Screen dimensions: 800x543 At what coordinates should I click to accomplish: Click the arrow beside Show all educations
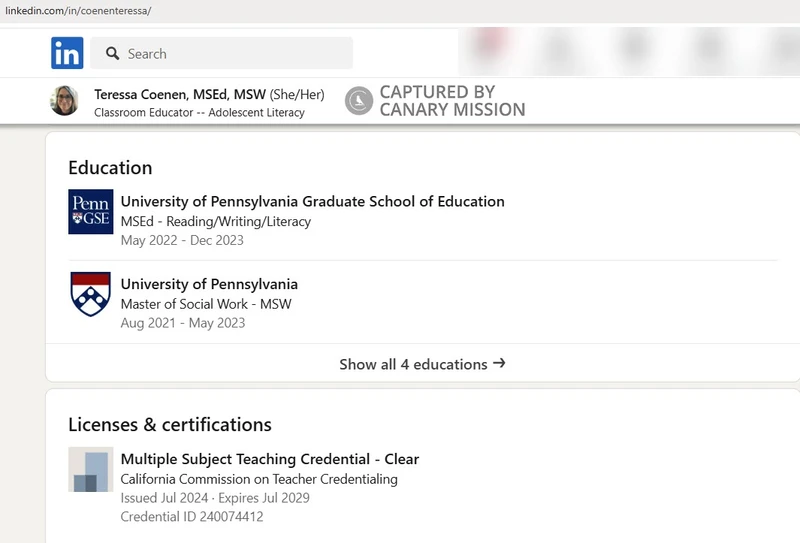pyautogui.click(x=499, y=364)
